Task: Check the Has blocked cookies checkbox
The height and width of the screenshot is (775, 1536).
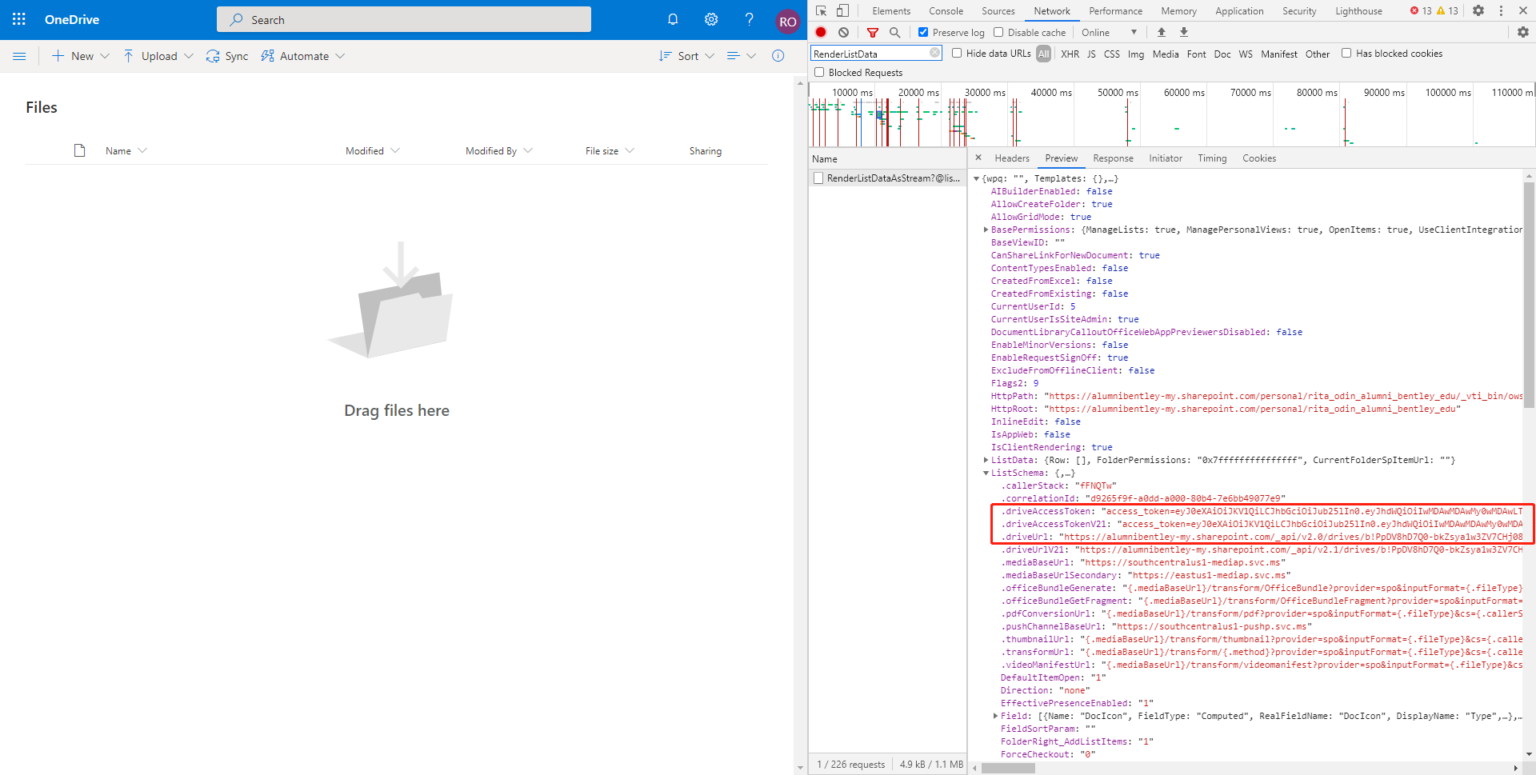Action: [x=1348, y=53]
